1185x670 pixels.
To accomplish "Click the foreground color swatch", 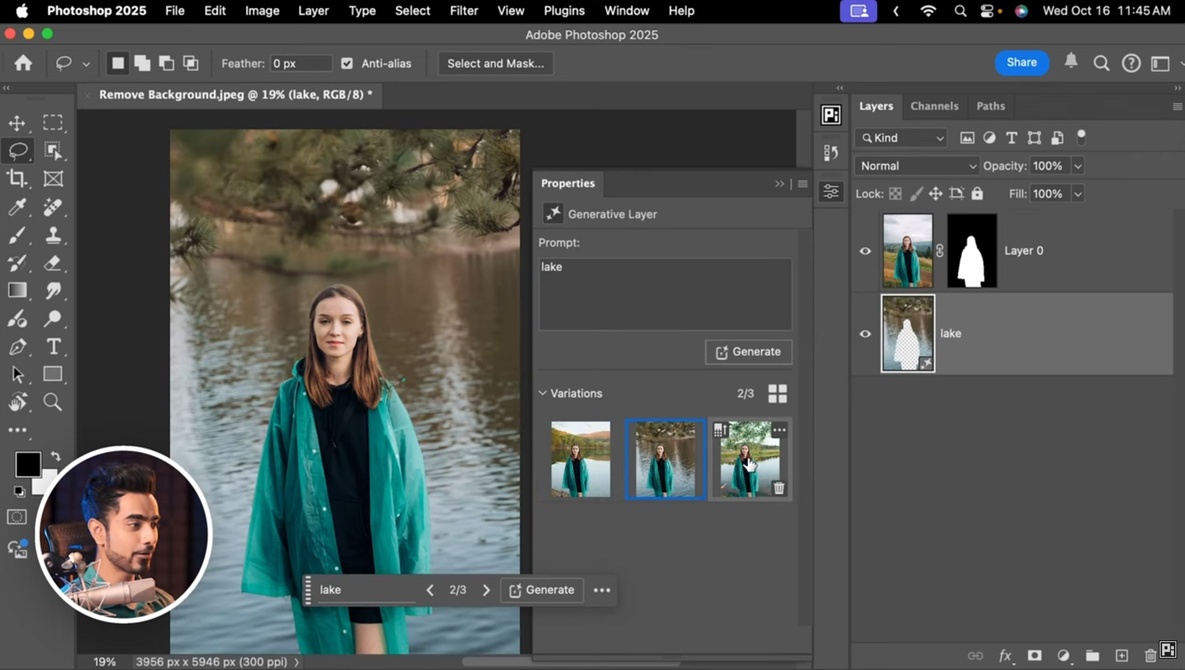I will 27,464.
